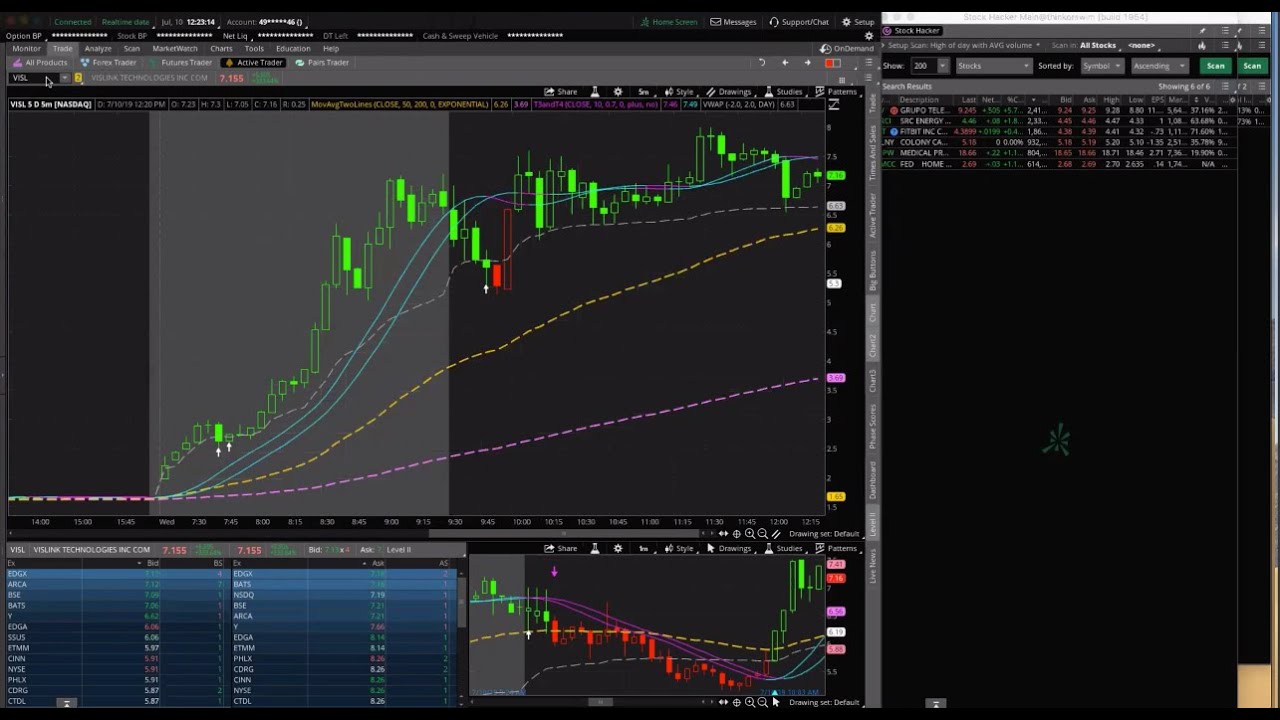
Task: Open the Stocks type dropdown in Stock Hacker
Action: coord(993,66)
